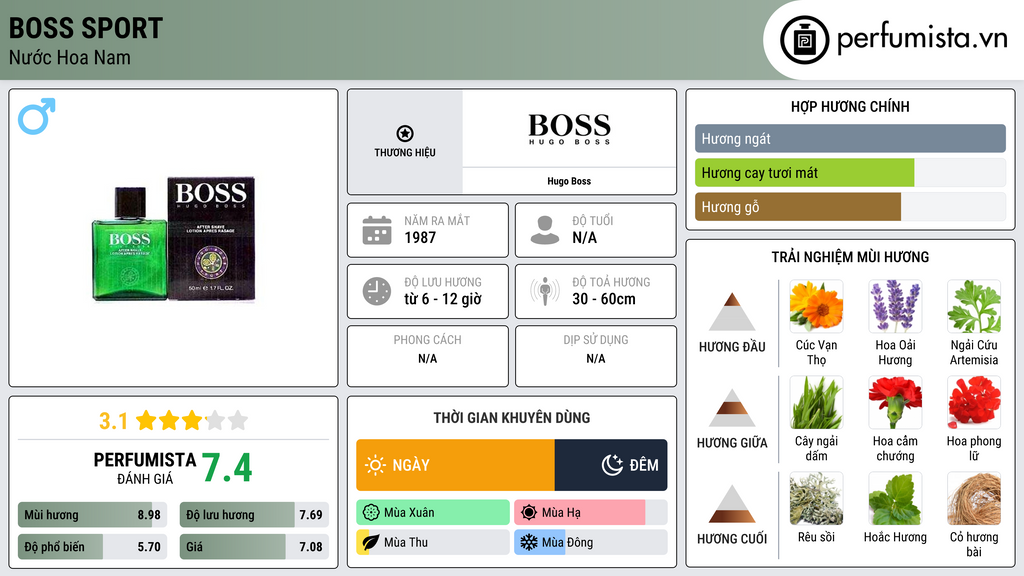The image size is (1024, 576).
Task: Click the clock icon for Độ lưu hương
Action: [x=376, y=291]
